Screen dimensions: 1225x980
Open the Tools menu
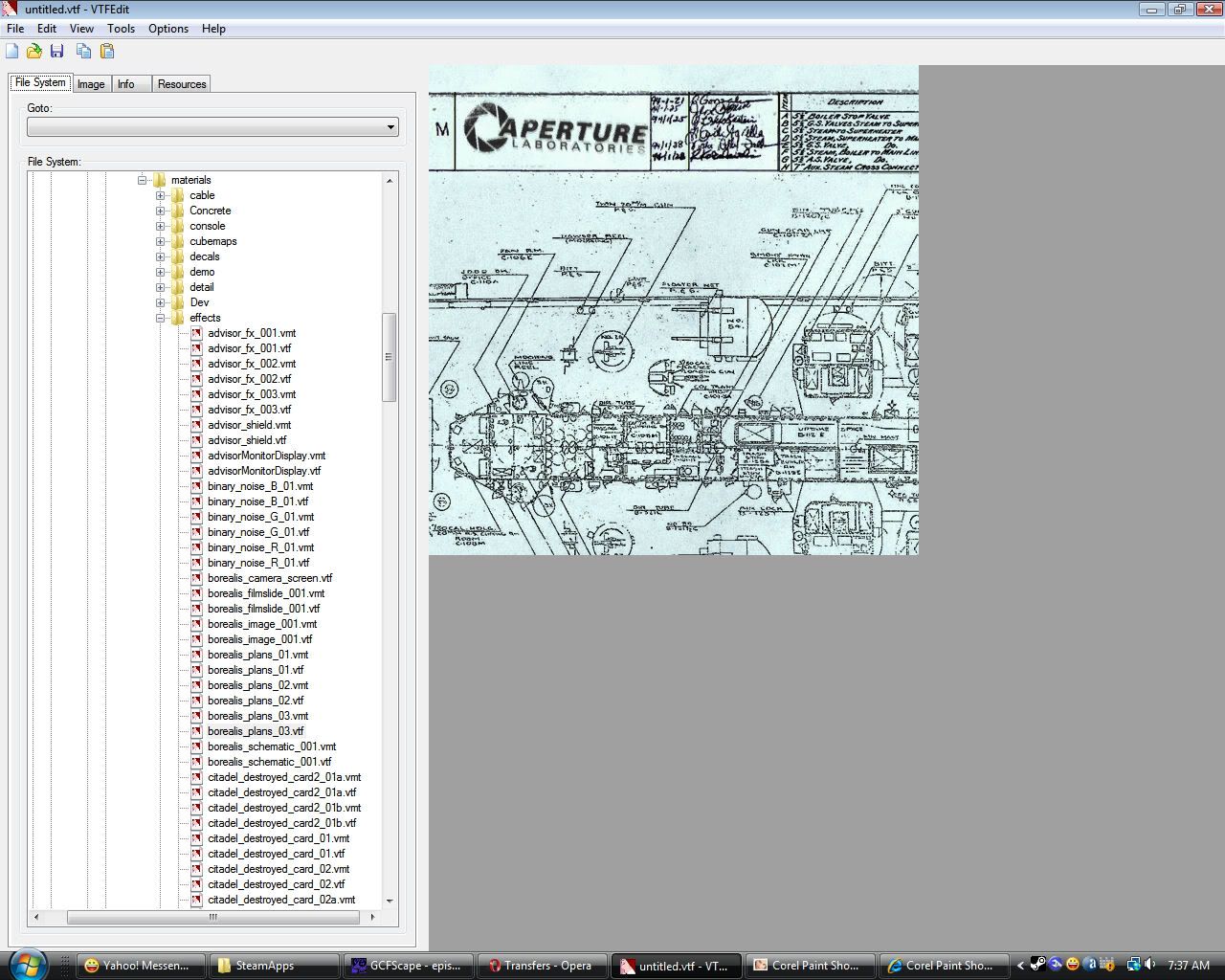[121, 29]
